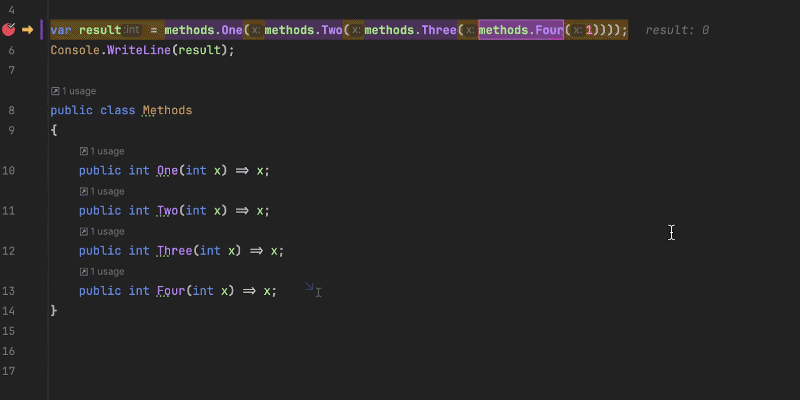The width and height of the screenshot is (800, 400).
Task: Click the 'var' keyword
Action: point(61,30)
